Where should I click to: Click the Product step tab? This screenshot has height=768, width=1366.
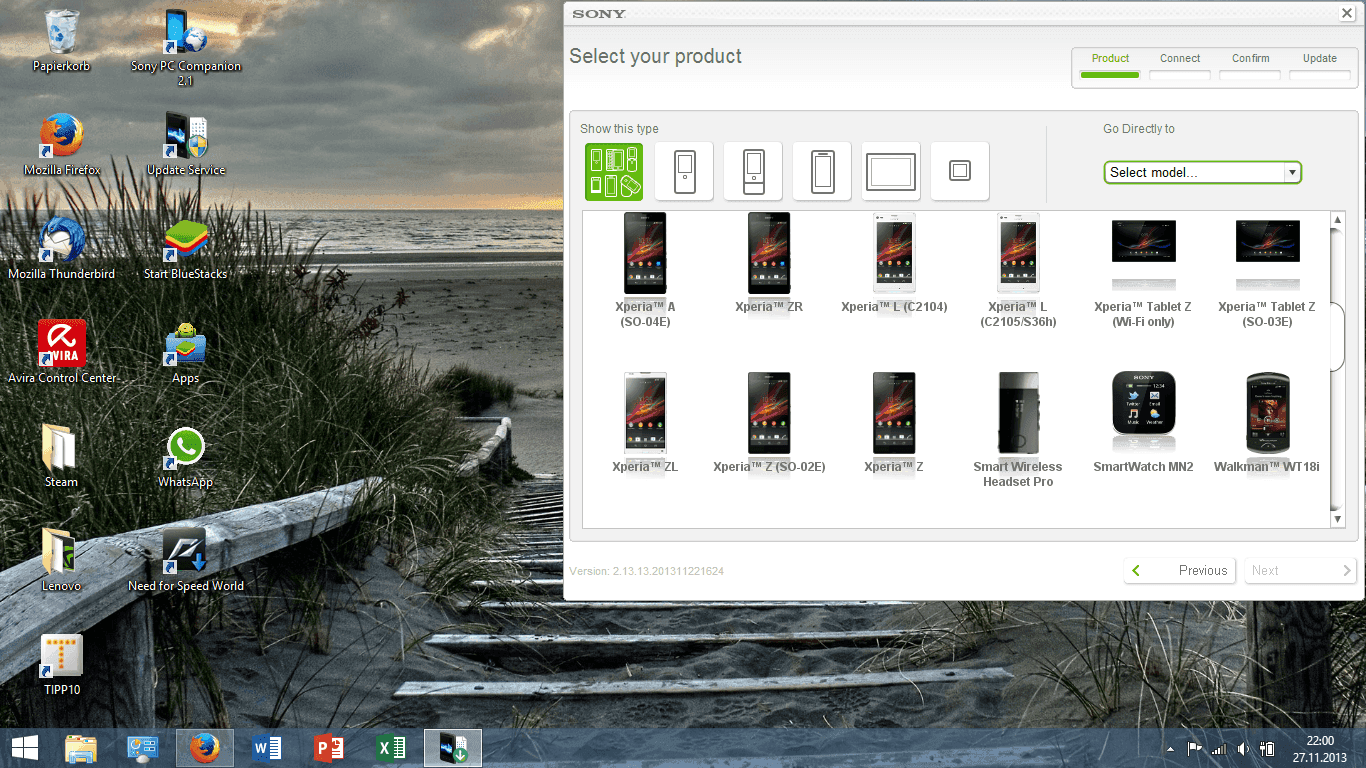[1110, 66]
